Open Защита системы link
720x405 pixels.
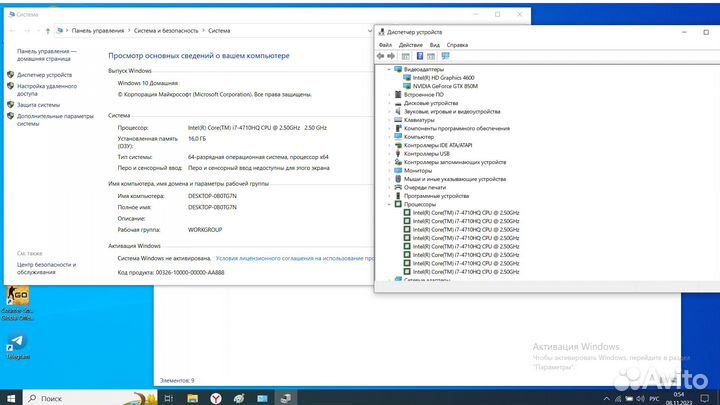38,104
